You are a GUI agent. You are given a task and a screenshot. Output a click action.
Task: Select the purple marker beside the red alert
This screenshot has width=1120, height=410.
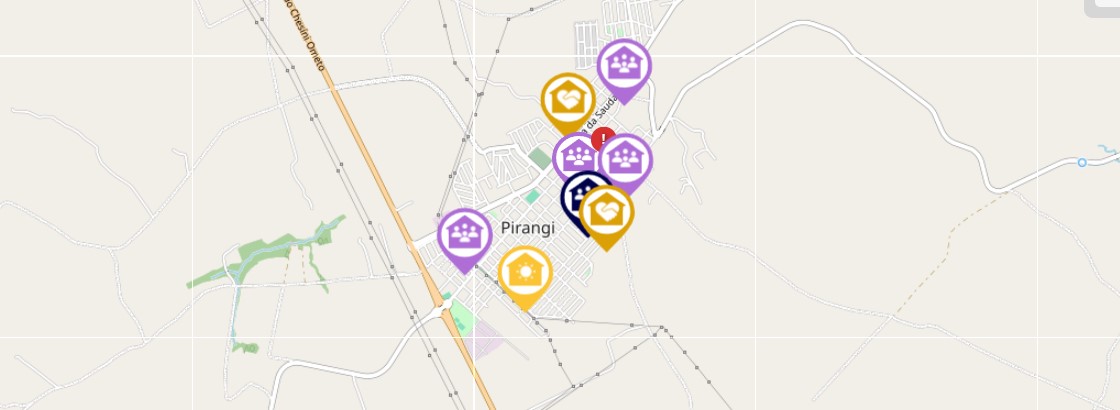click(x=575, y=157)
